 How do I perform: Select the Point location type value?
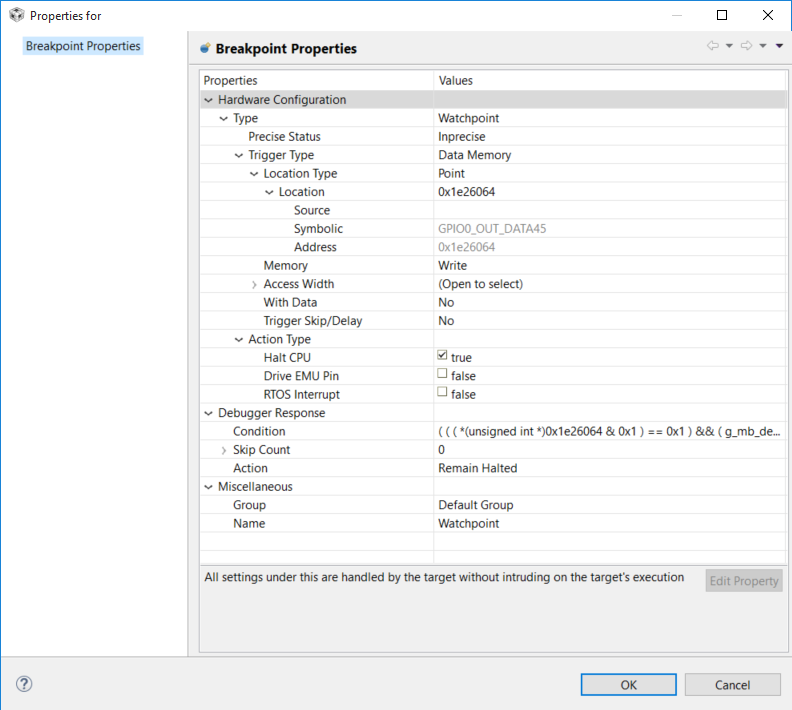[x=451, y=174]
